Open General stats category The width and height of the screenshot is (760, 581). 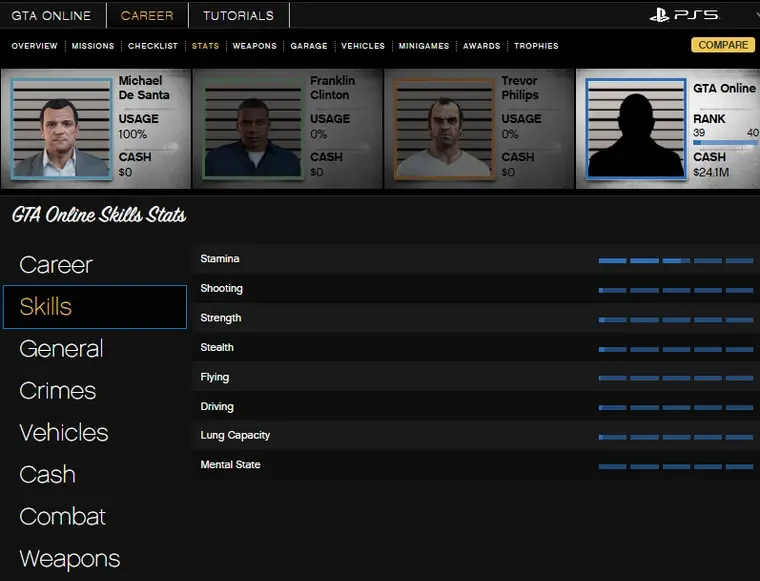coord(61,349)
